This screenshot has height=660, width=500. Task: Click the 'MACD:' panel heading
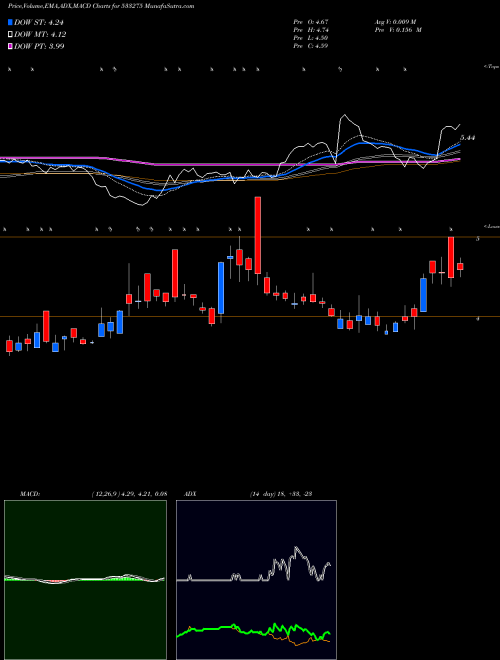click(29, 494)
